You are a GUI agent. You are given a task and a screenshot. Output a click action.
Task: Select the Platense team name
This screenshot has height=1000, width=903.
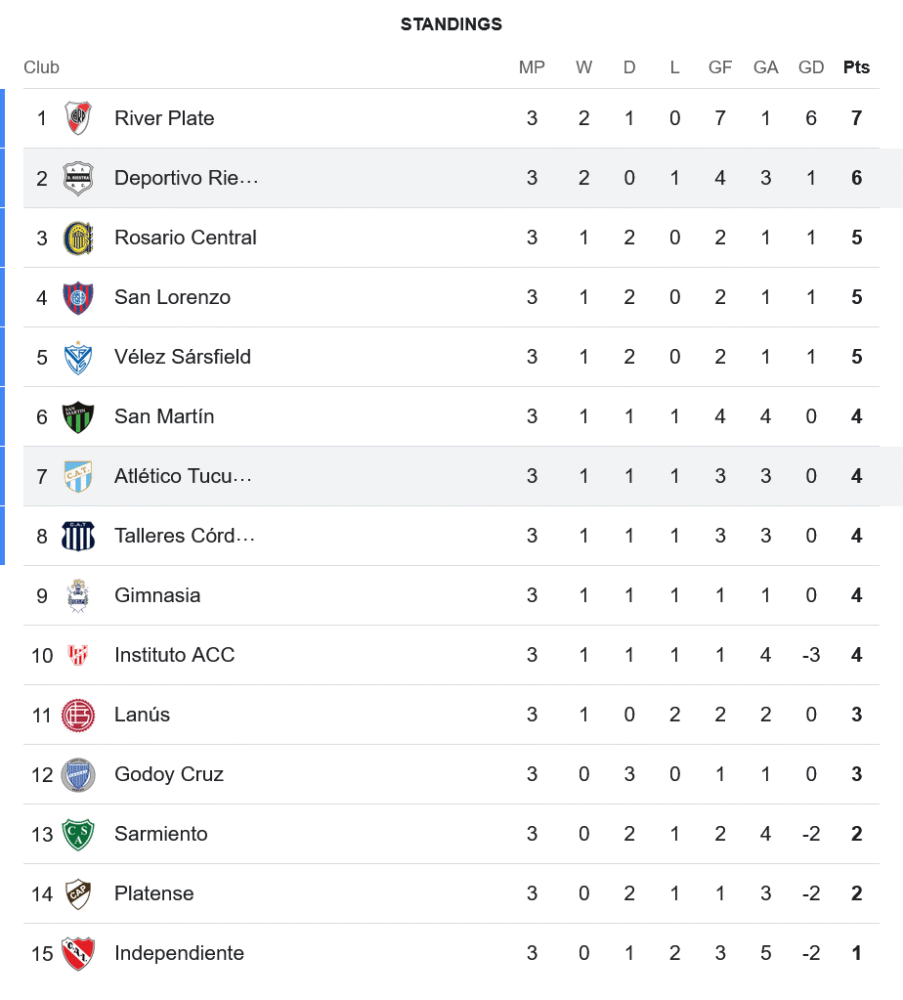coord(154,893)
